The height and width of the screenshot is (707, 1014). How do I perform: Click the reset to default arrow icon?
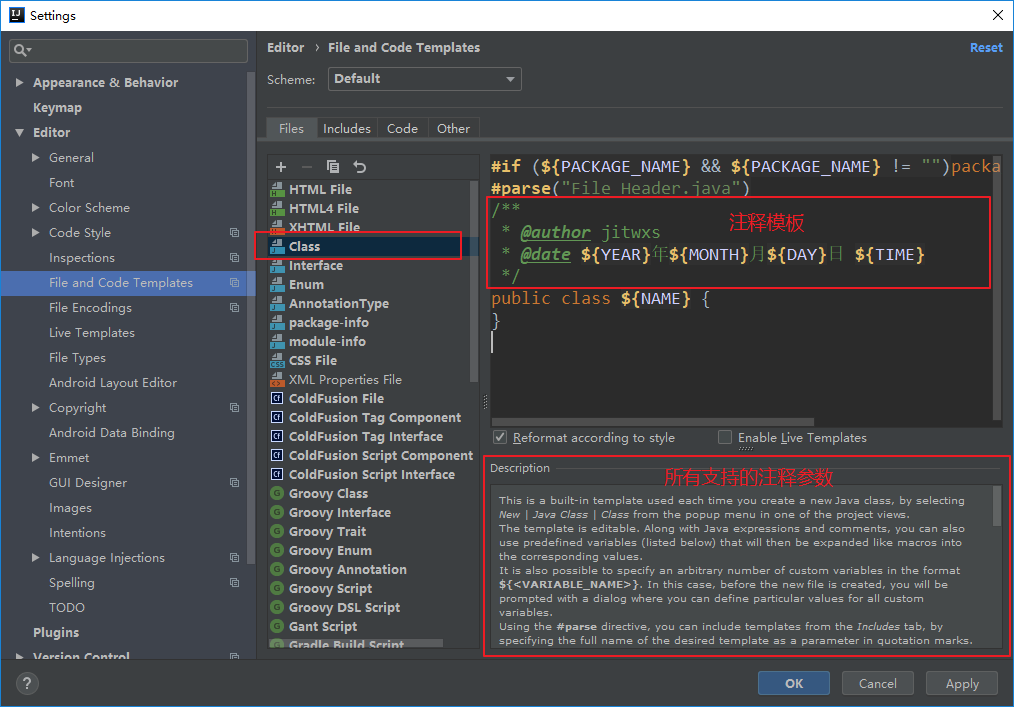pos(360,167)
